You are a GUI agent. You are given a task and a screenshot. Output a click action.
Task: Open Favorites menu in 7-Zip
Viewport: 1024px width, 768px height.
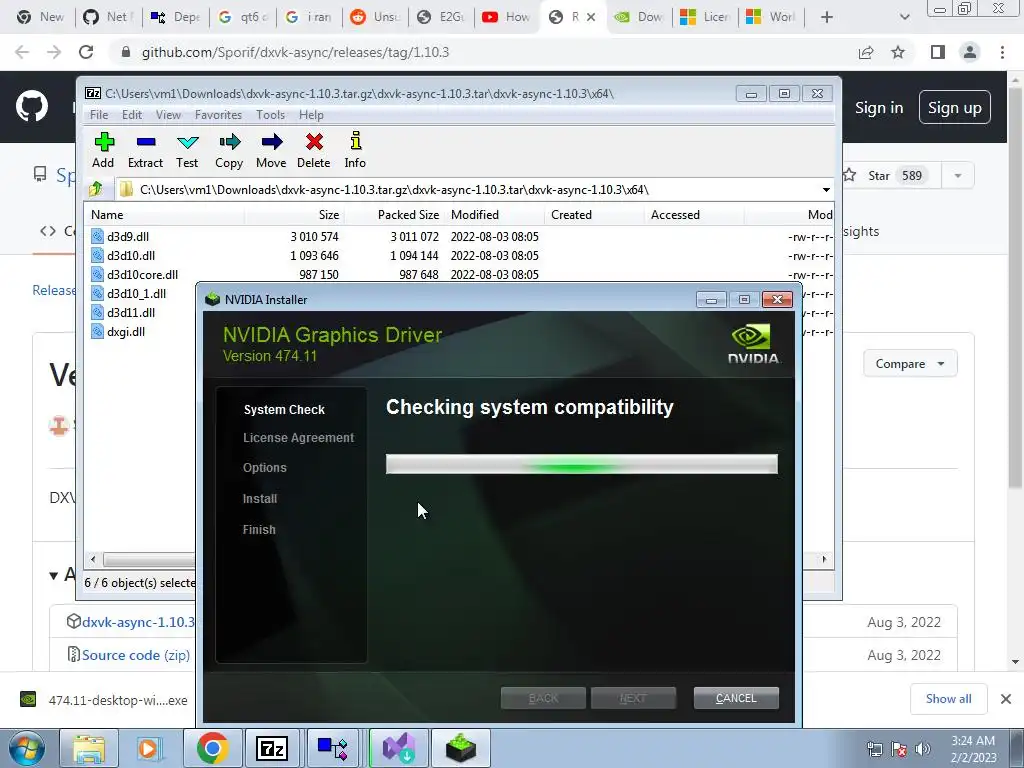[x=218, y=115]
